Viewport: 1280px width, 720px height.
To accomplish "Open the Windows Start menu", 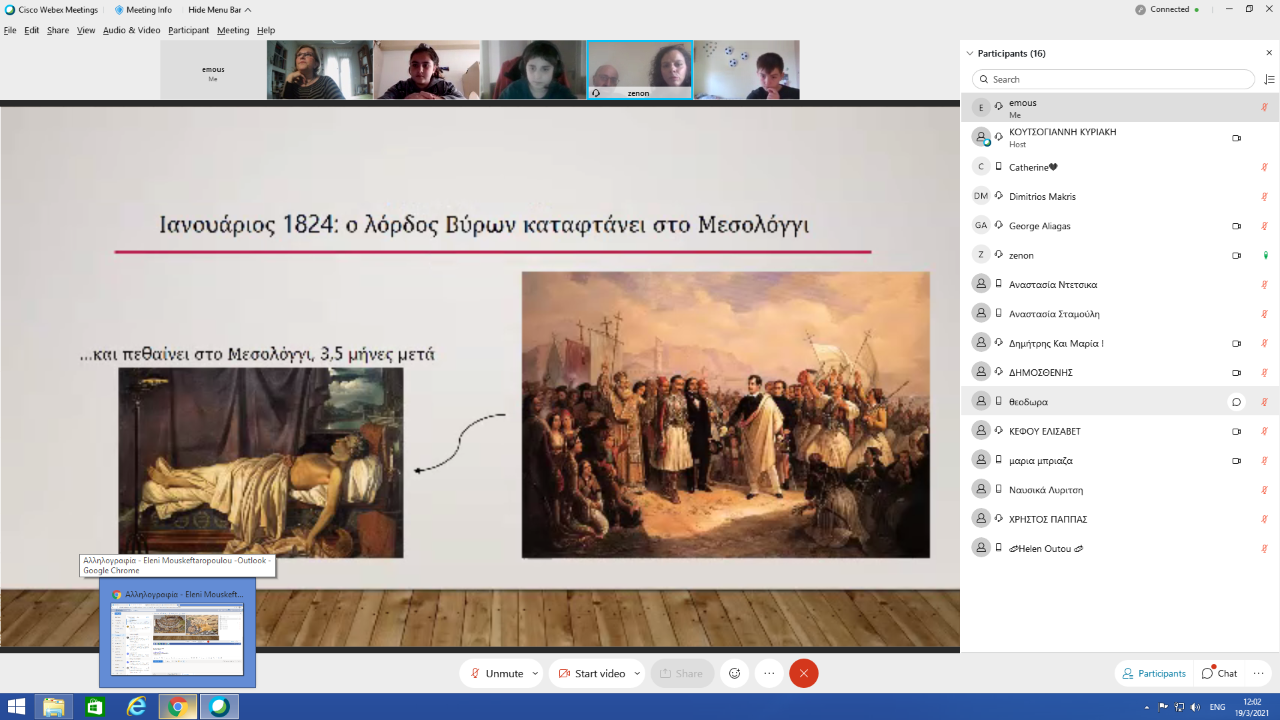I will (17, 707).
